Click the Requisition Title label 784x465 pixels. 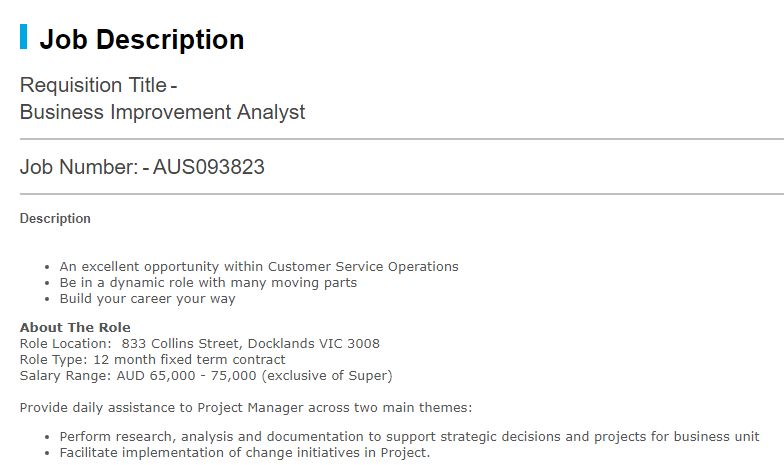coord(93,85)
